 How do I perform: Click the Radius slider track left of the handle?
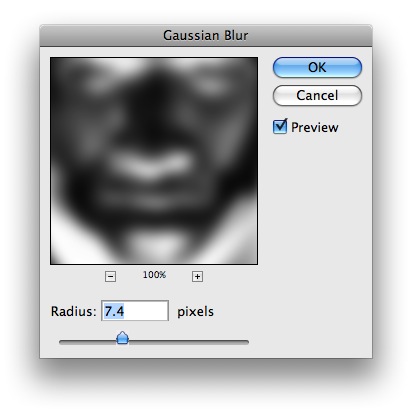coord(88,342)
